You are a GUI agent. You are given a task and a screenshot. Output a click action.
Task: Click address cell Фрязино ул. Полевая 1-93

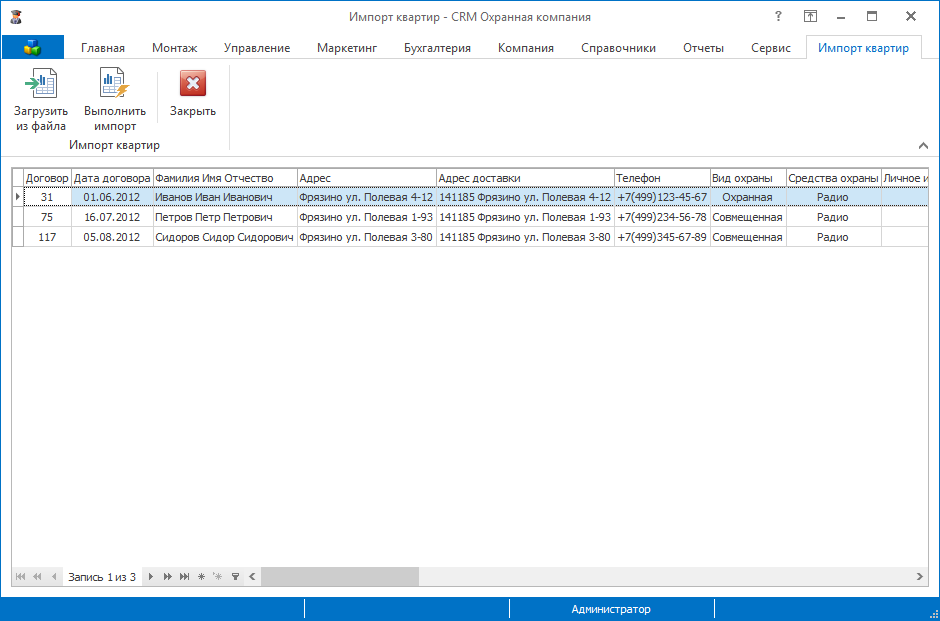pos(367,217)
